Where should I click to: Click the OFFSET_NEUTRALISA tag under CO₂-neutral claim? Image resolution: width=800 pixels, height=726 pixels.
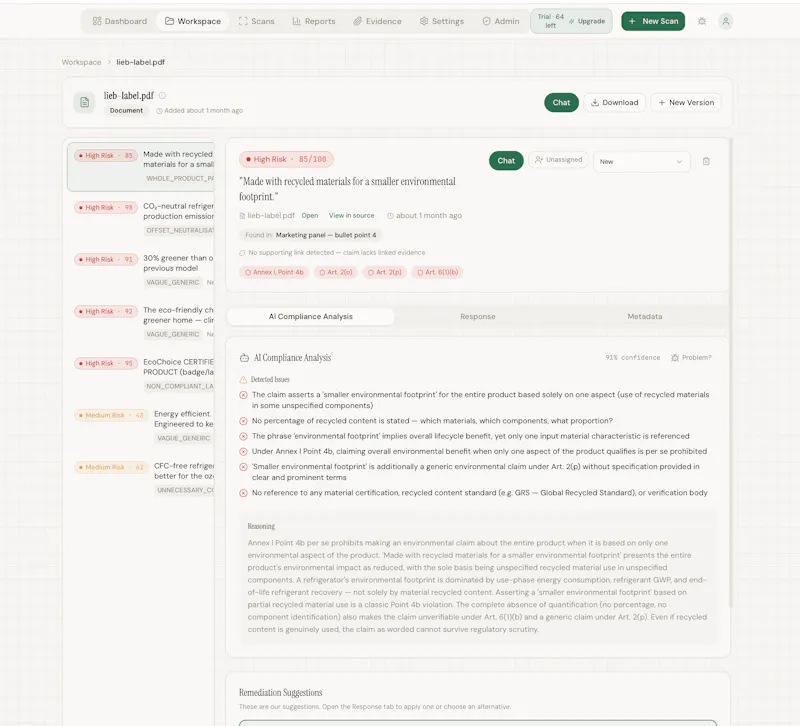pyautogui.click(x=180, y=230)
